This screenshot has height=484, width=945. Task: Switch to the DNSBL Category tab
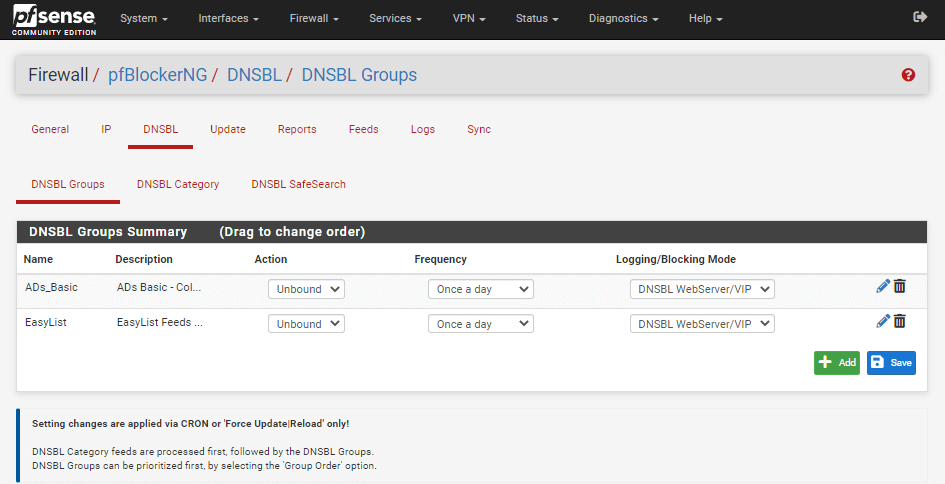178,184
